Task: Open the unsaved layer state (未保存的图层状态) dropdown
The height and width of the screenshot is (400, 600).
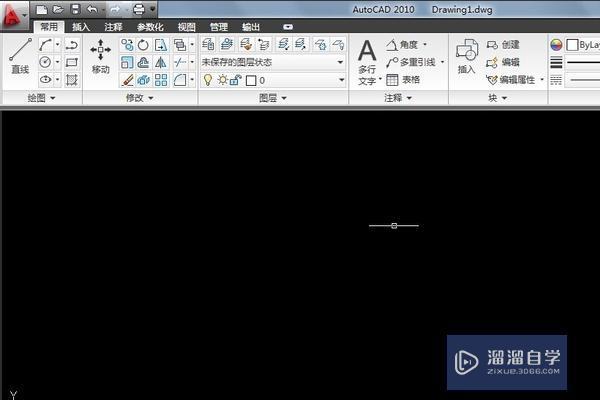Action: (273, 62)
